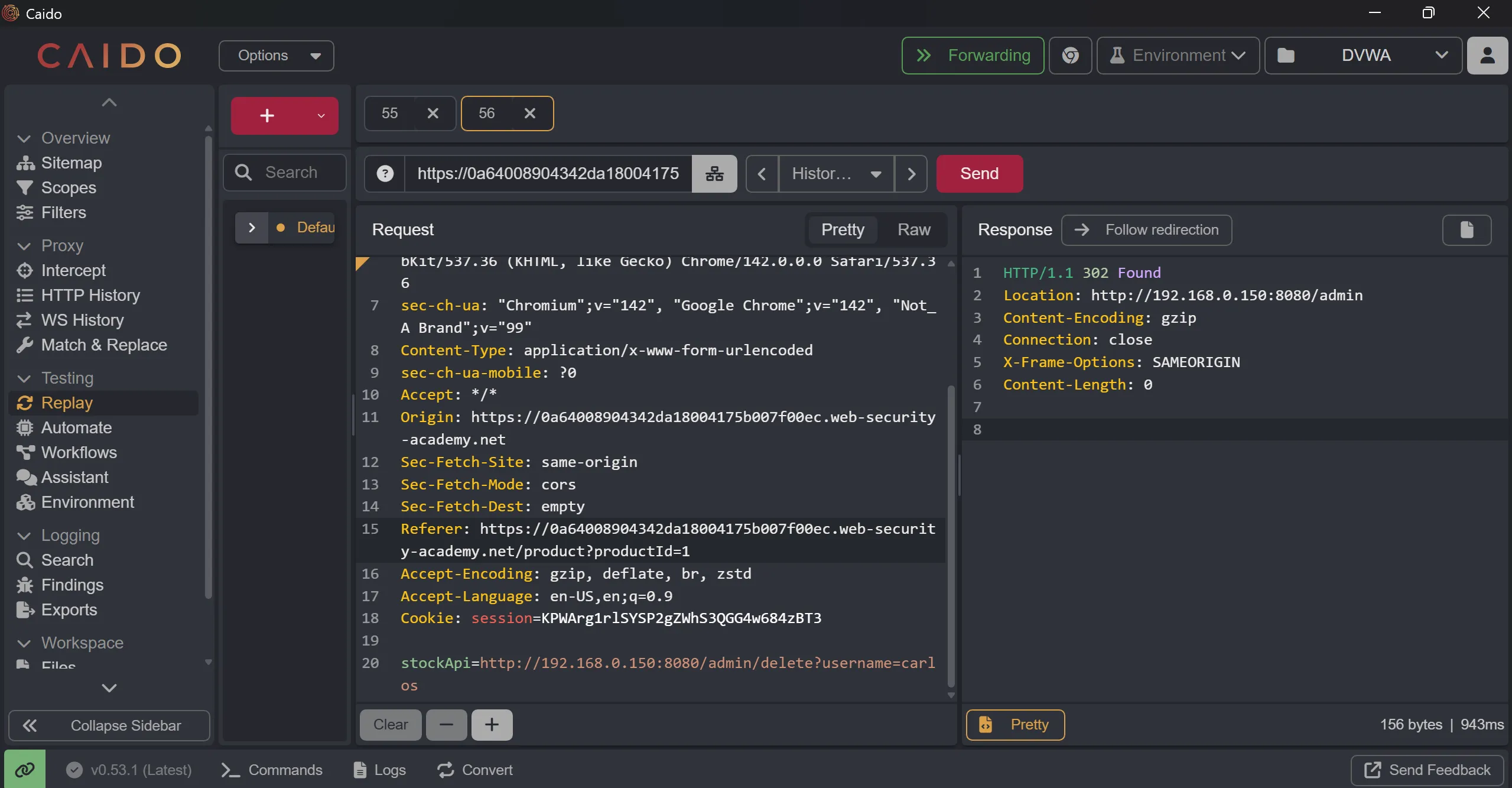Click the response copy document icon
This screenshot has height=788, width=1512.
point(1467,230)
